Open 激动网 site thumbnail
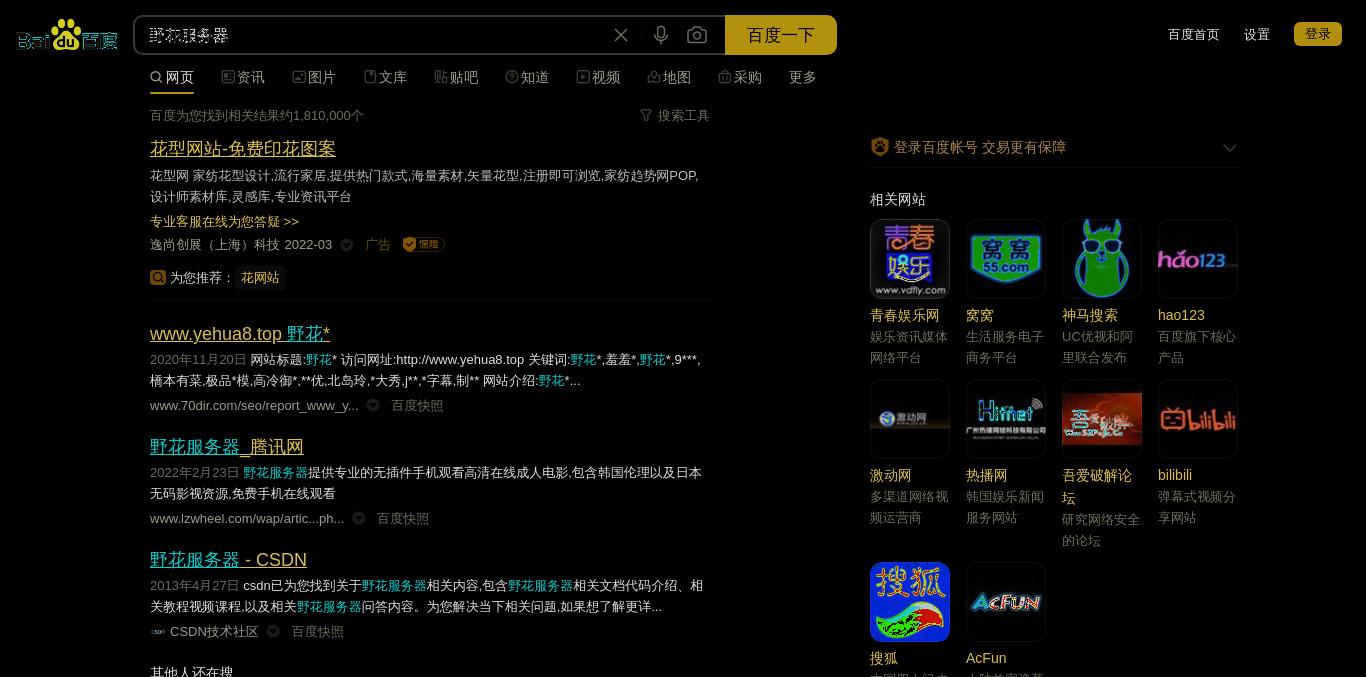The image size is (1366, 677). 910,419
